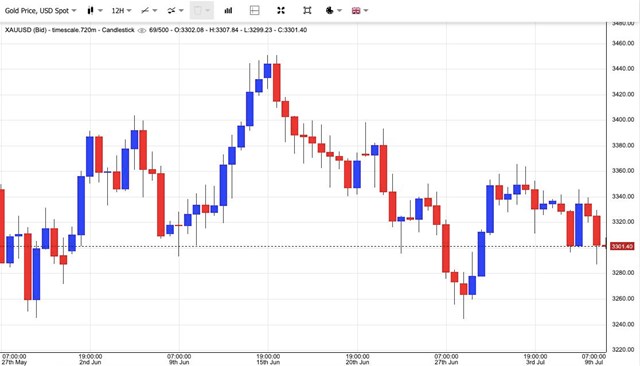Viewport: 640px width, 366px height.
Task: Open the theme color palette icon menu
Action: click(x=333, y=11)
